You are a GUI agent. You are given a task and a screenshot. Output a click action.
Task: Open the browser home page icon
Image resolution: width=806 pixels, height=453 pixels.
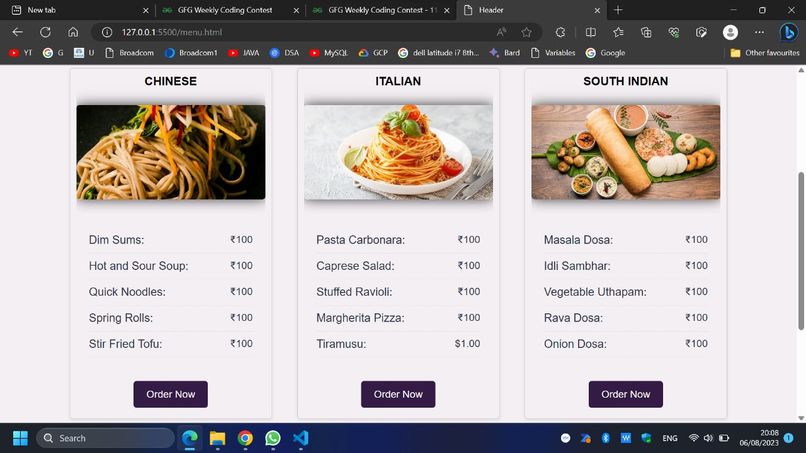click(73, 32)
